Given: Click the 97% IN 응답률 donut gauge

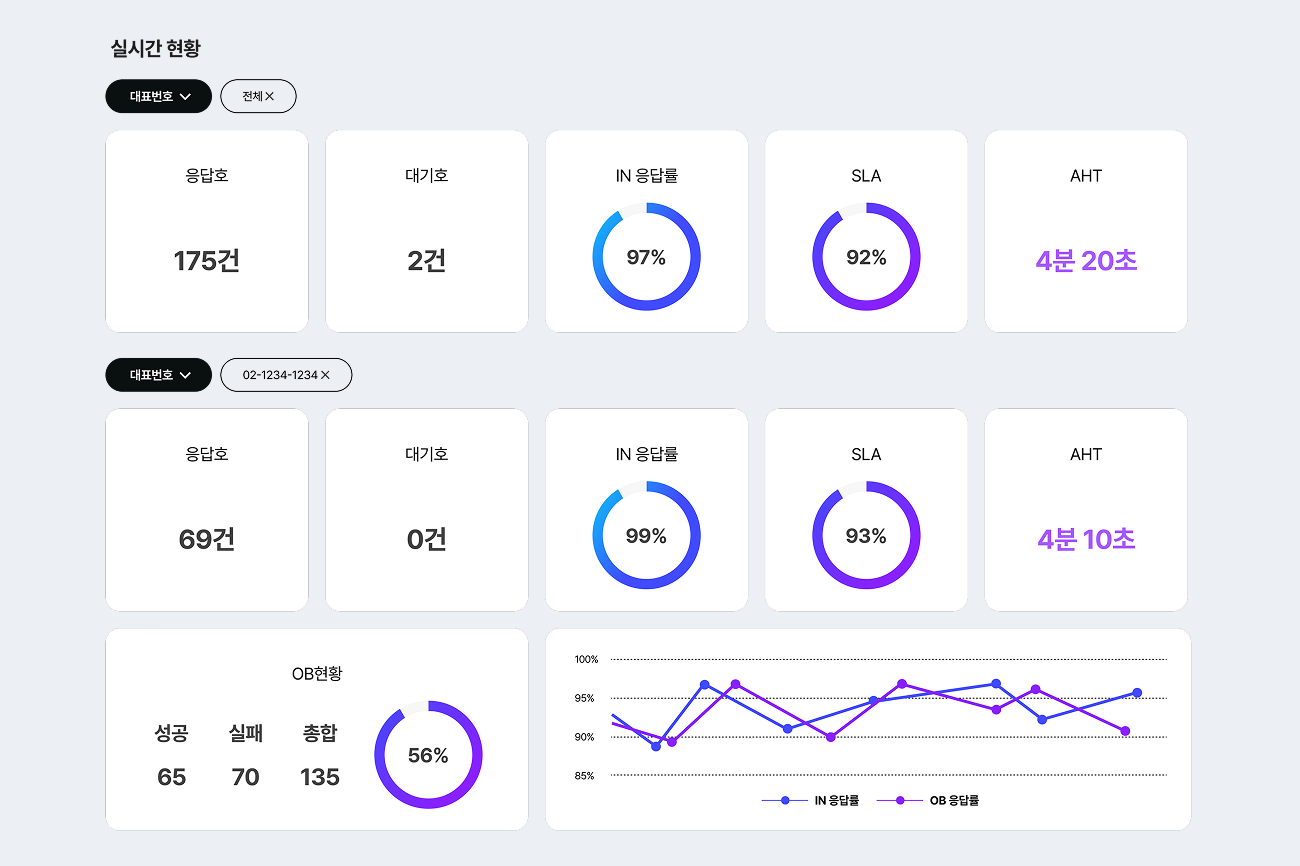Looking at the screenshot, I should click(646, 257).
